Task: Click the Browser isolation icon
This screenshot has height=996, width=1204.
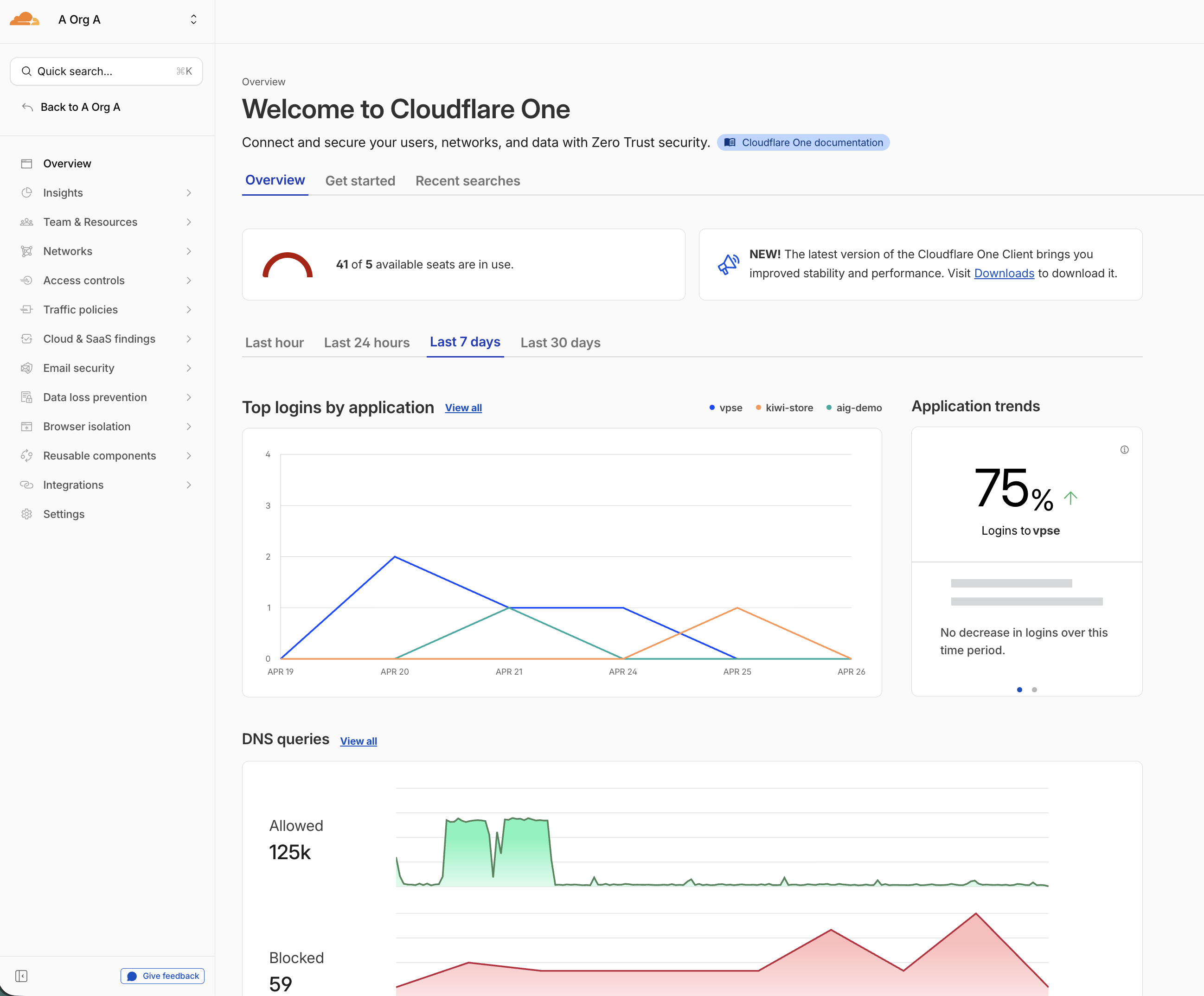Action: pyautogui.click(x=26, y=427)
